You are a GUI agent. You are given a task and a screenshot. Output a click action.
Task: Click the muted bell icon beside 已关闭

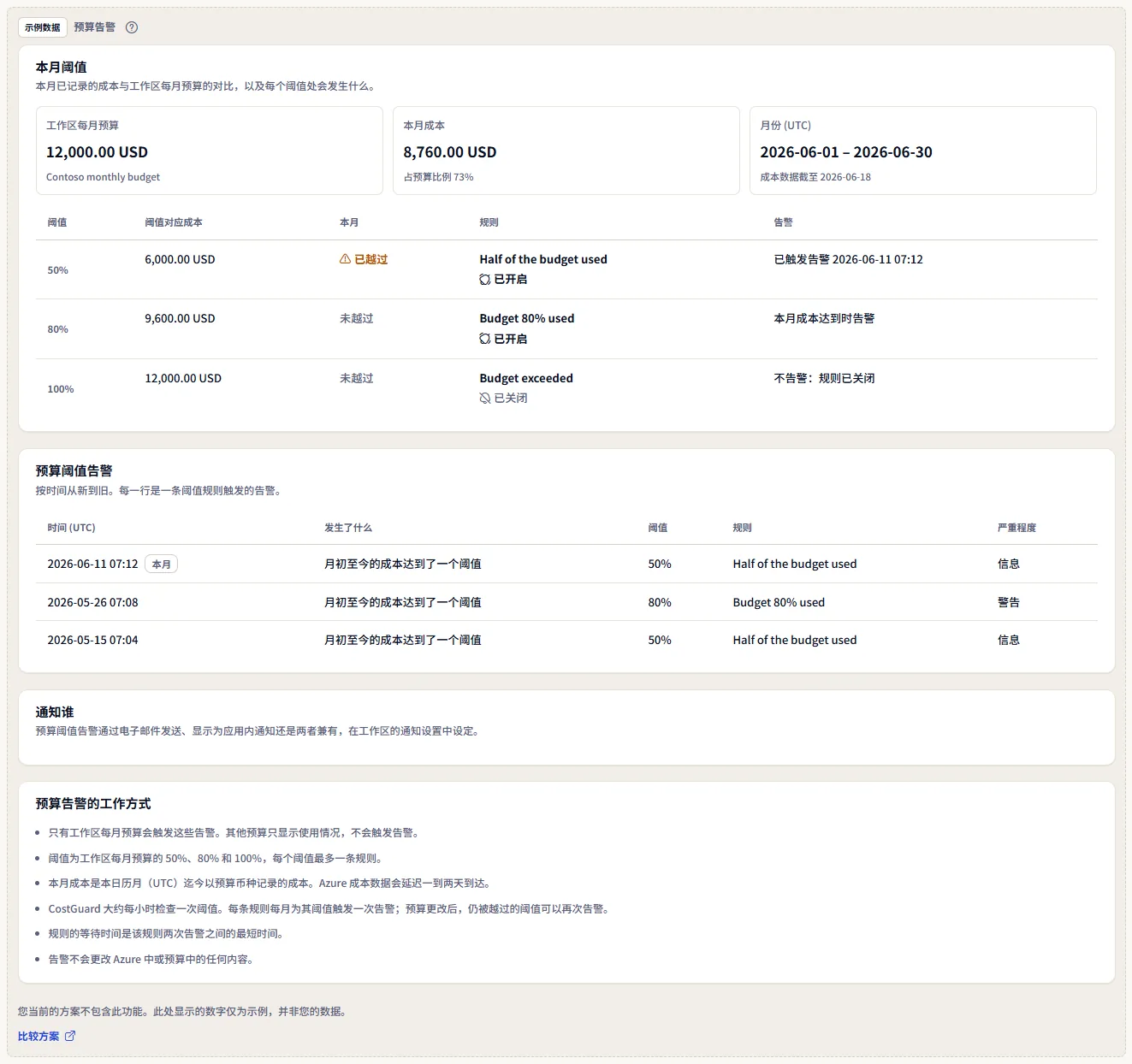[485, 399]
